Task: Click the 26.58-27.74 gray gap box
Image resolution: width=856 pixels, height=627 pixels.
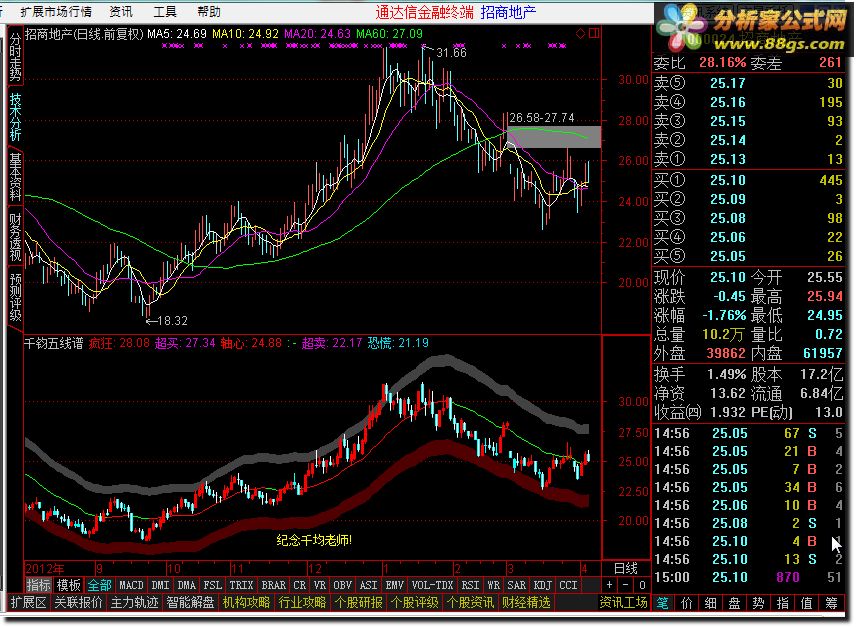Action: coord(554,137)
